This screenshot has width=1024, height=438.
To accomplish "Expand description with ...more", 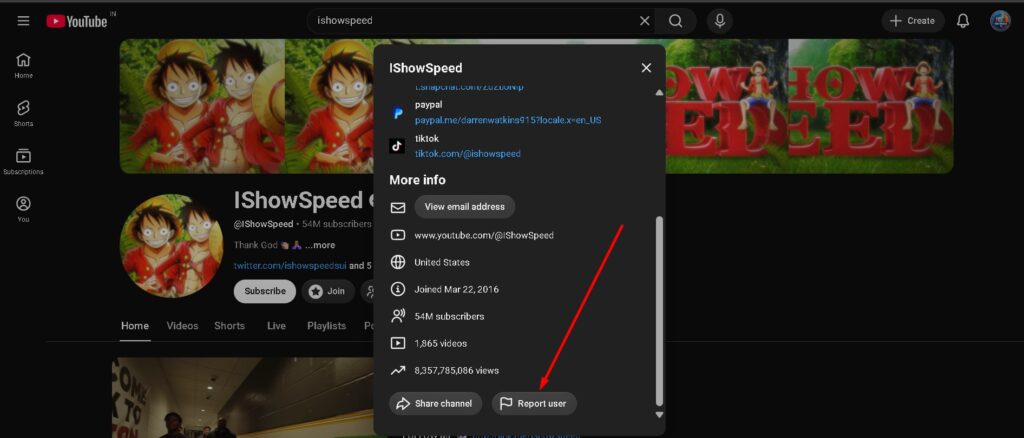I will point(319,245).
